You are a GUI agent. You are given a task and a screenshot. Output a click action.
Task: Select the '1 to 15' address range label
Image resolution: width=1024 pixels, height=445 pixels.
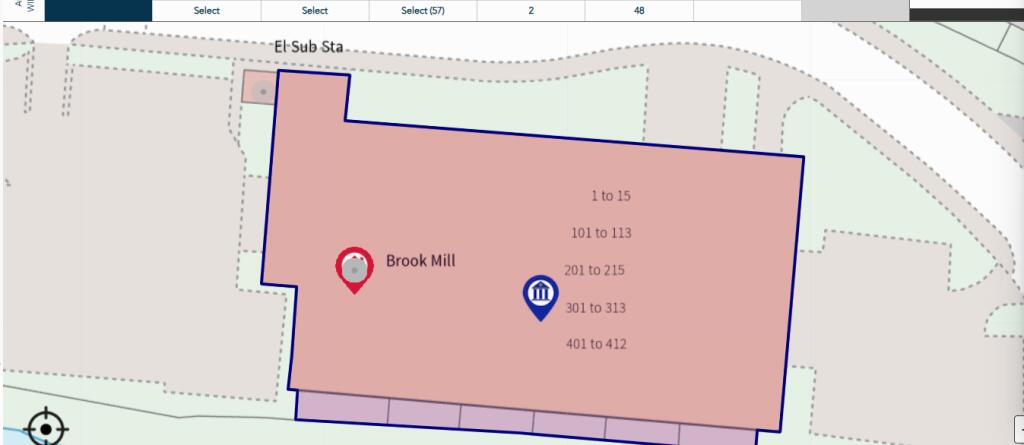(x=610, y=196)
